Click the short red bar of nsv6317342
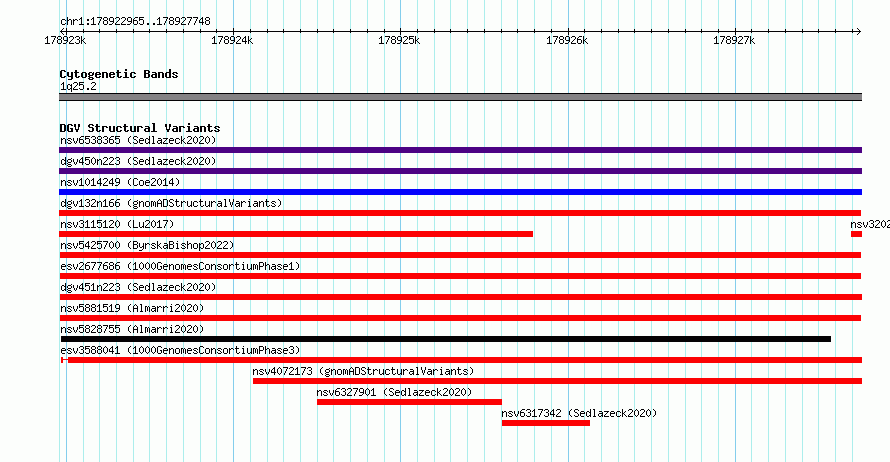This screenshot has width=890, height=462. 545,423
